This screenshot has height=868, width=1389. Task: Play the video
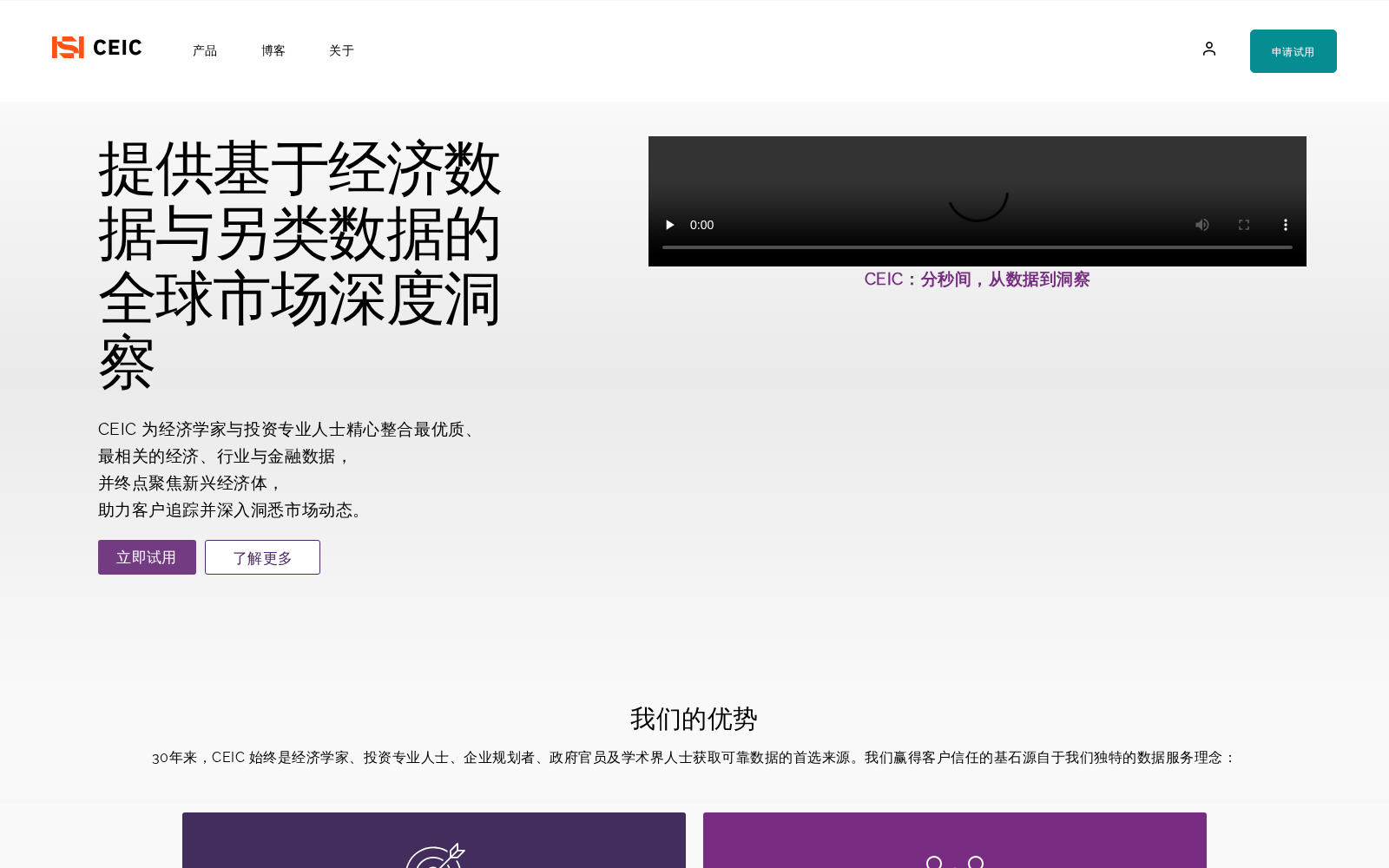[x=669, y=225]
